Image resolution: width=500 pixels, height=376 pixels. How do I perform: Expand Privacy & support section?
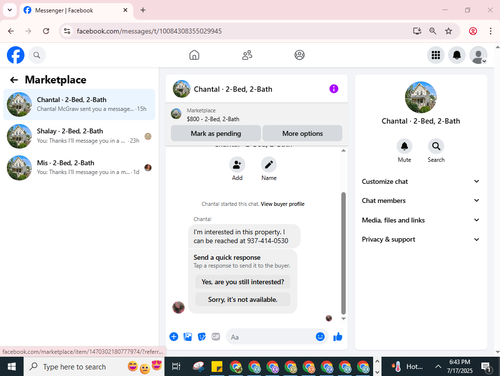click(421, 239)
